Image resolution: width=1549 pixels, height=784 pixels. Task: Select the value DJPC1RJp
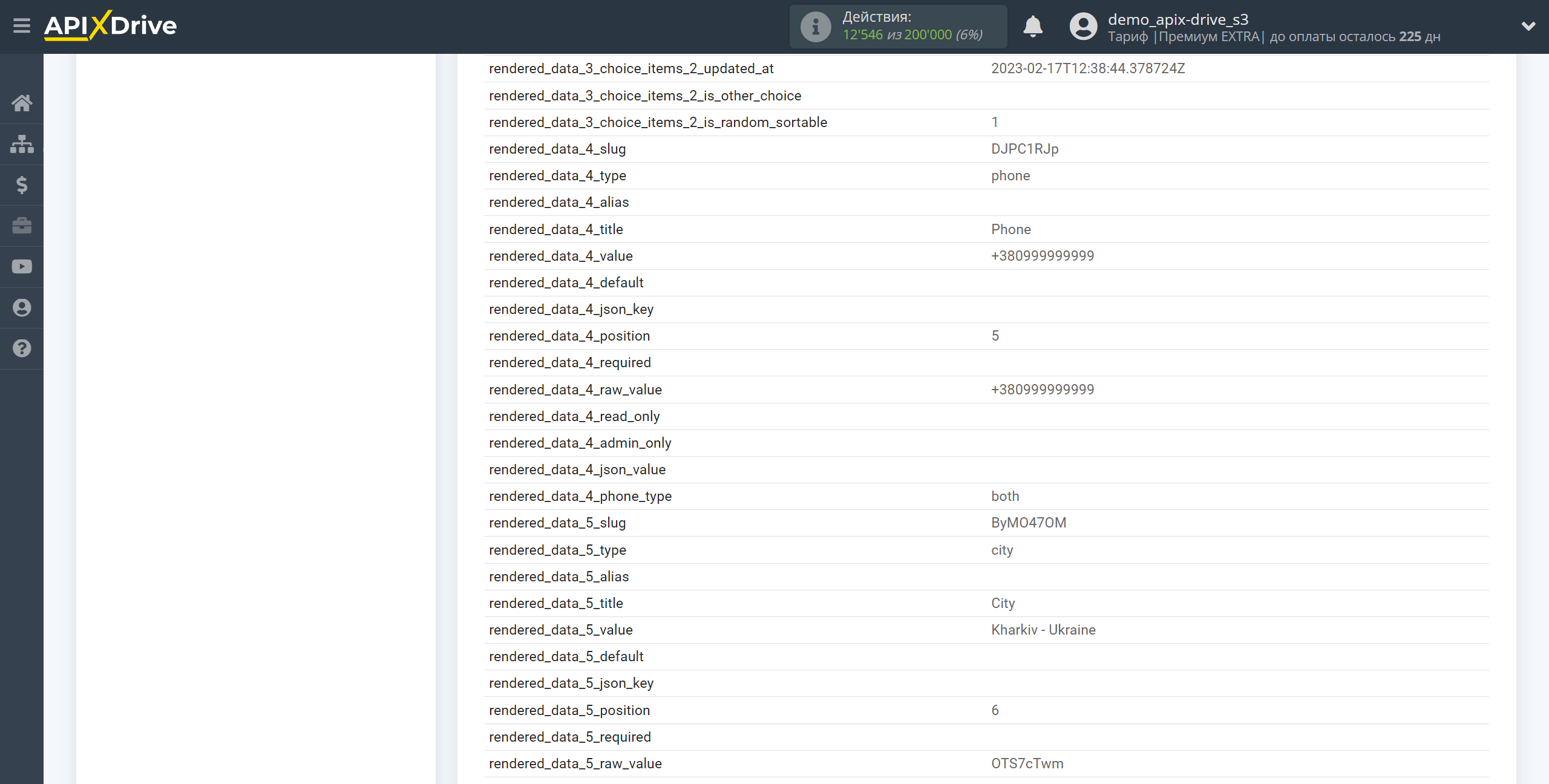click(x=1024, y=149)
